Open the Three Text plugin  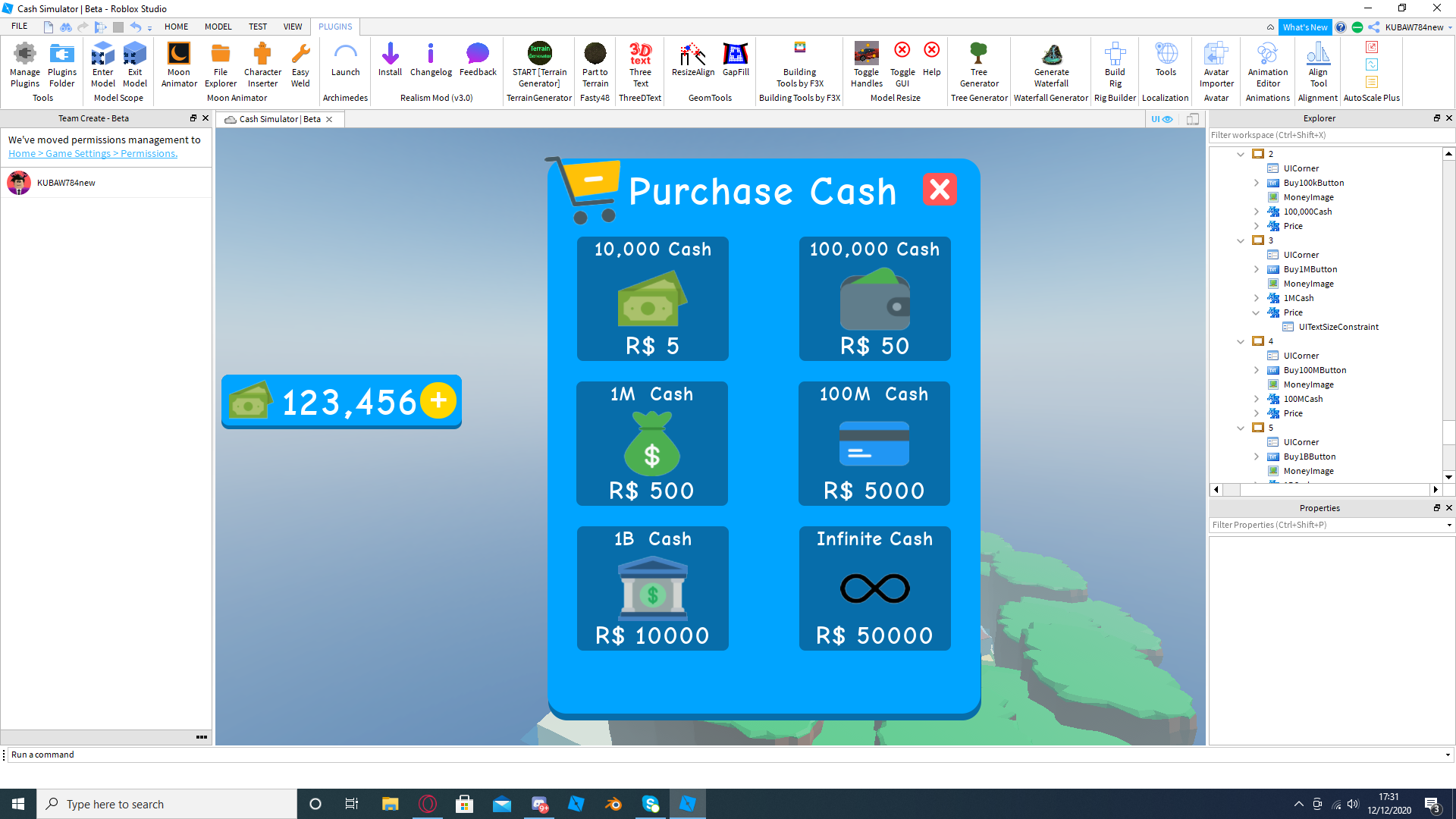(640, 65)
